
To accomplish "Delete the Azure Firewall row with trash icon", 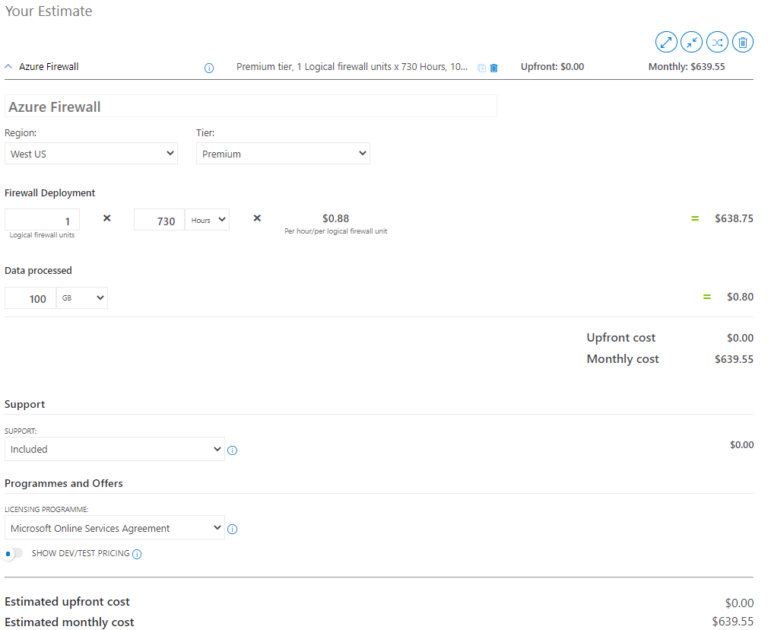I will coord(494,68).
